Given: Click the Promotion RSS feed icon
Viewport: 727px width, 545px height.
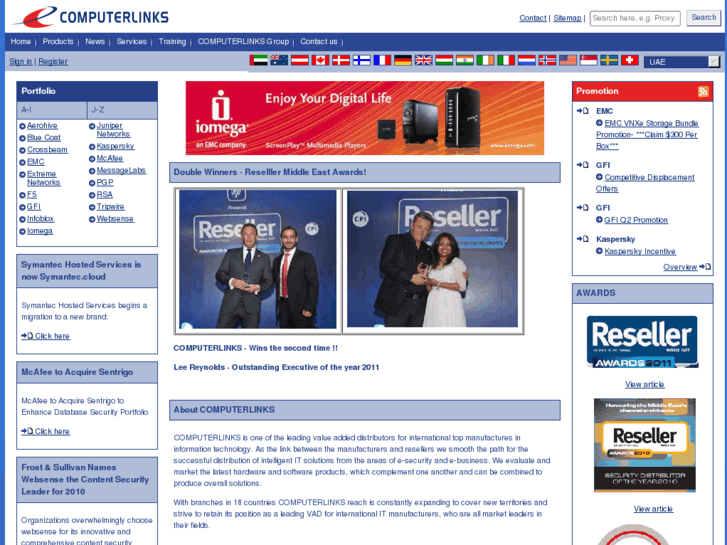Looking at the screenshot, I should coord(703,91).
